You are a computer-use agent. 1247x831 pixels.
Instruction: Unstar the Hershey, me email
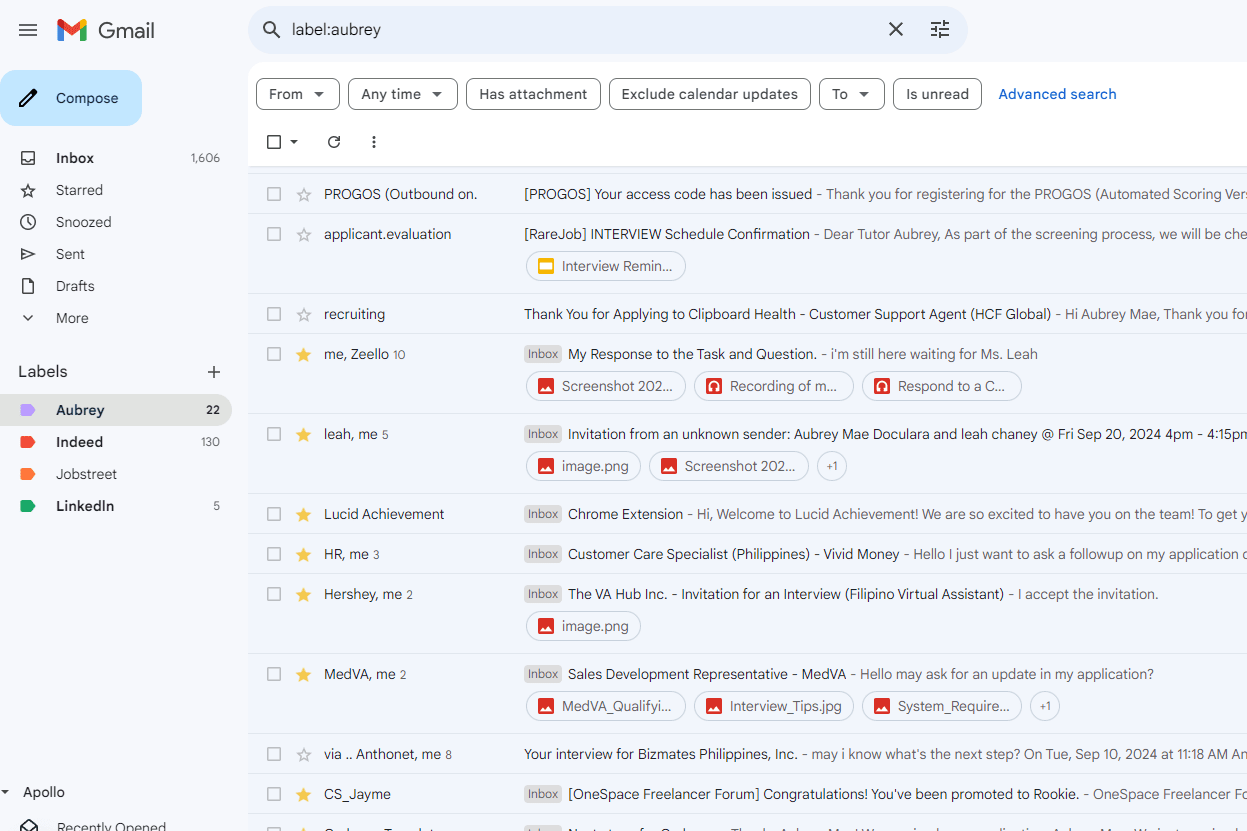pyautogui.click(x=304, y=594)
